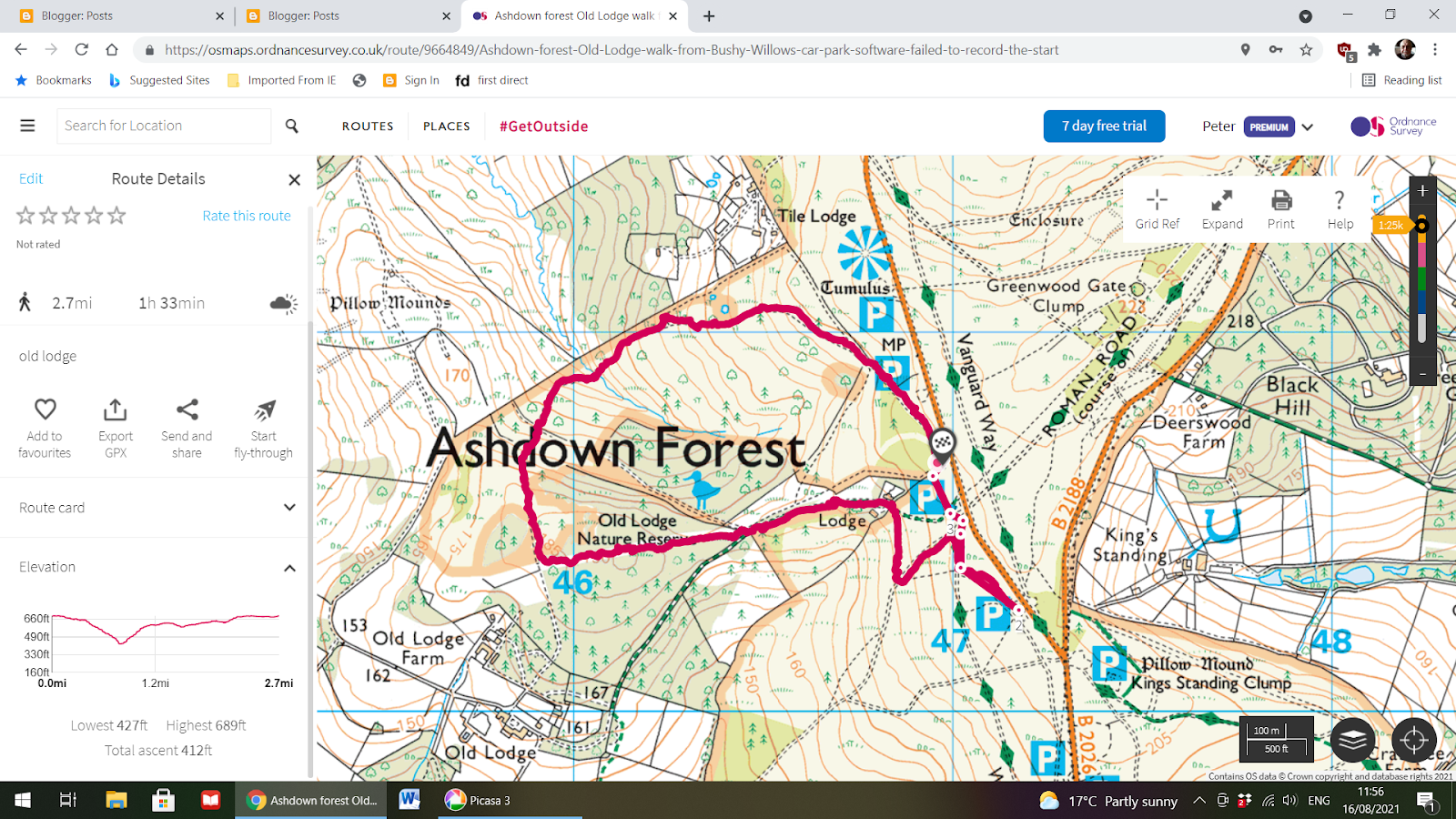Click the Ordnance Survey logo
This screenshot has width=1456, height=819.
pyautogui.click(x=1393, y=126)
